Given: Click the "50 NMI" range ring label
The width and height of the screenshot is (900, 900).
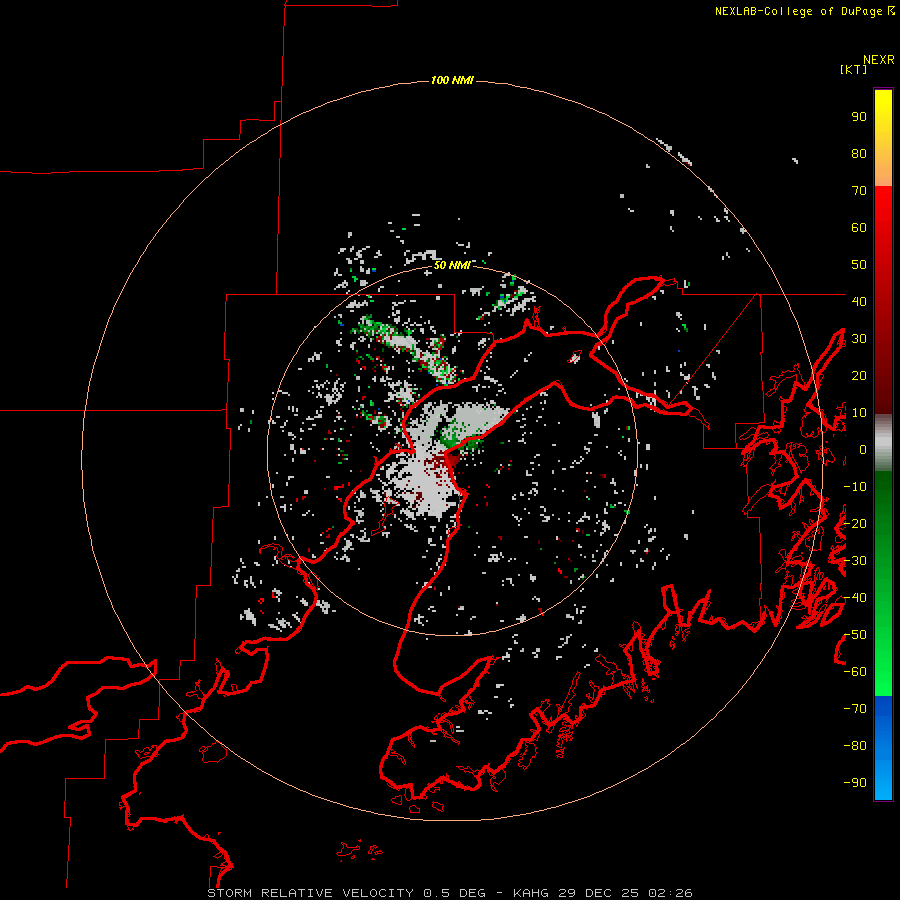Looking at the screenshot, I should click(452, 265).
